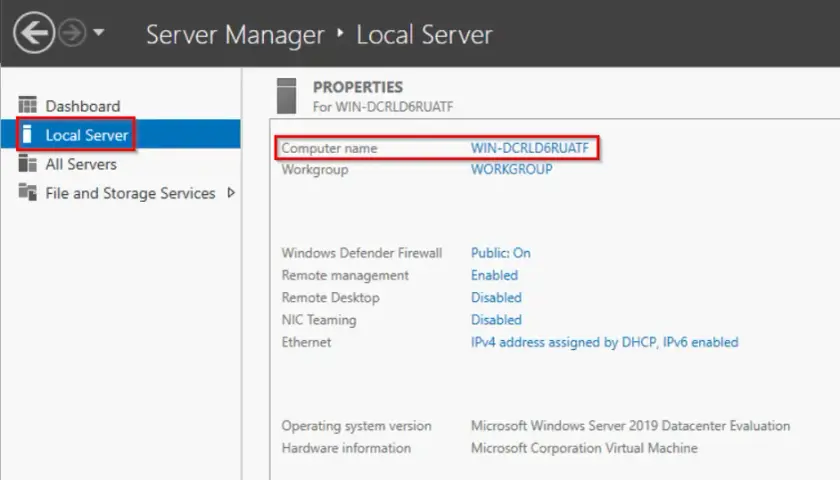Click the NIC Teaming label
Screen dimensions: 840x480
click(x=319, y=320)
